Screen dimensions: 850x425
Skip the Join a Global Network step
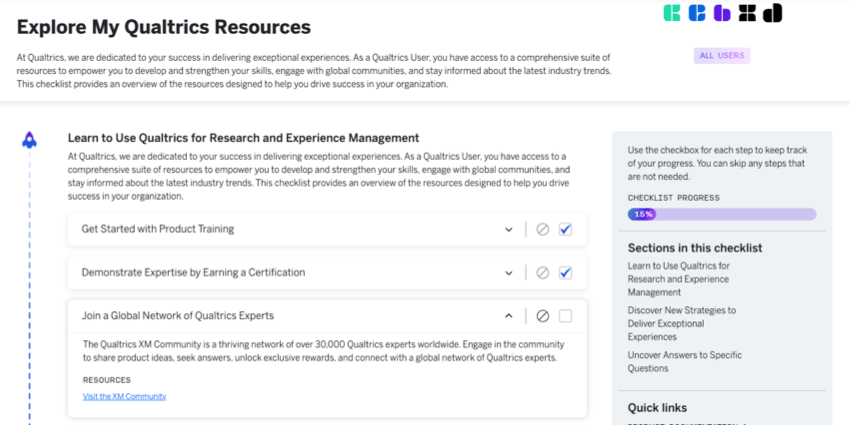[542, 316]
